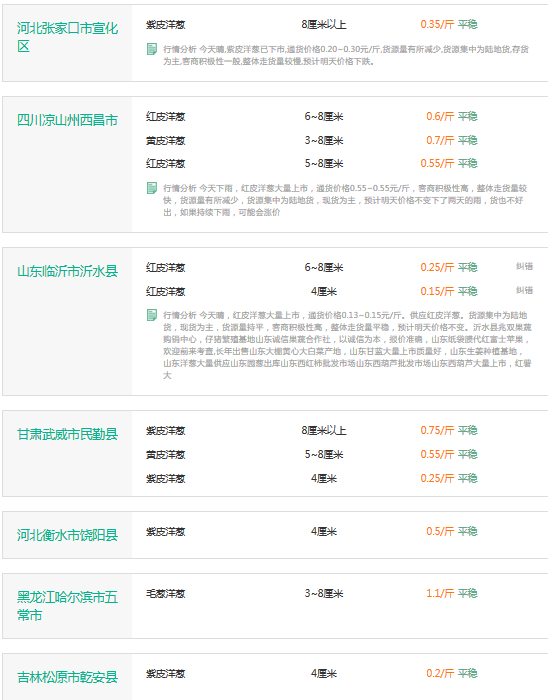
Task: Open the 四川凉山州西昌市 region link
Action: tap(67, 120)
